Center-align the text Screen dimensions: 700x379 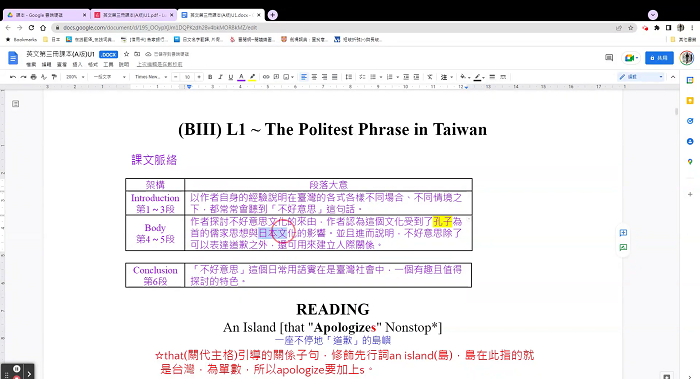[314, 77]
